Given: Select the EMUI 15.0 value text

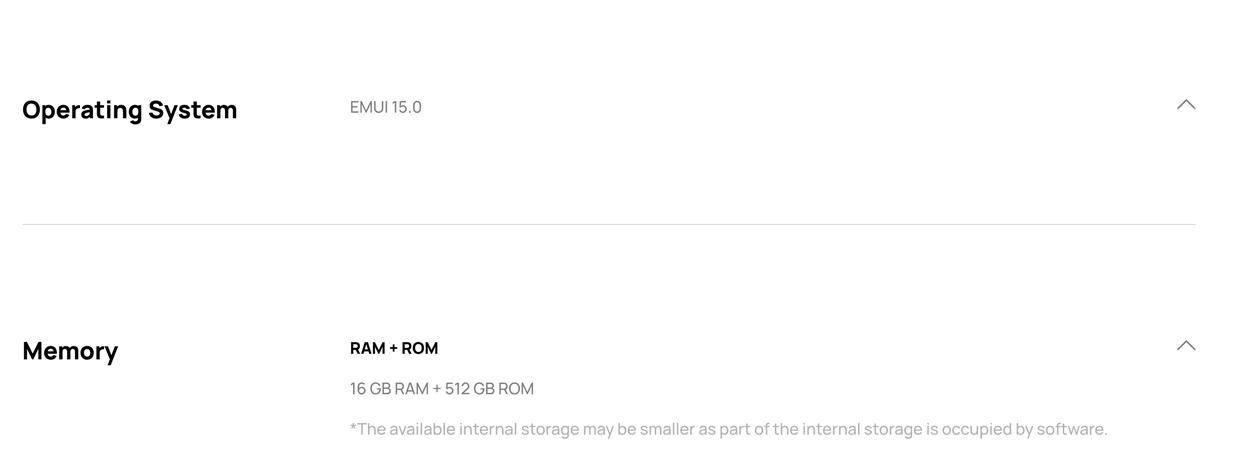Looking at the screenshot, I should pyautogui.click(x=386, y=107).
